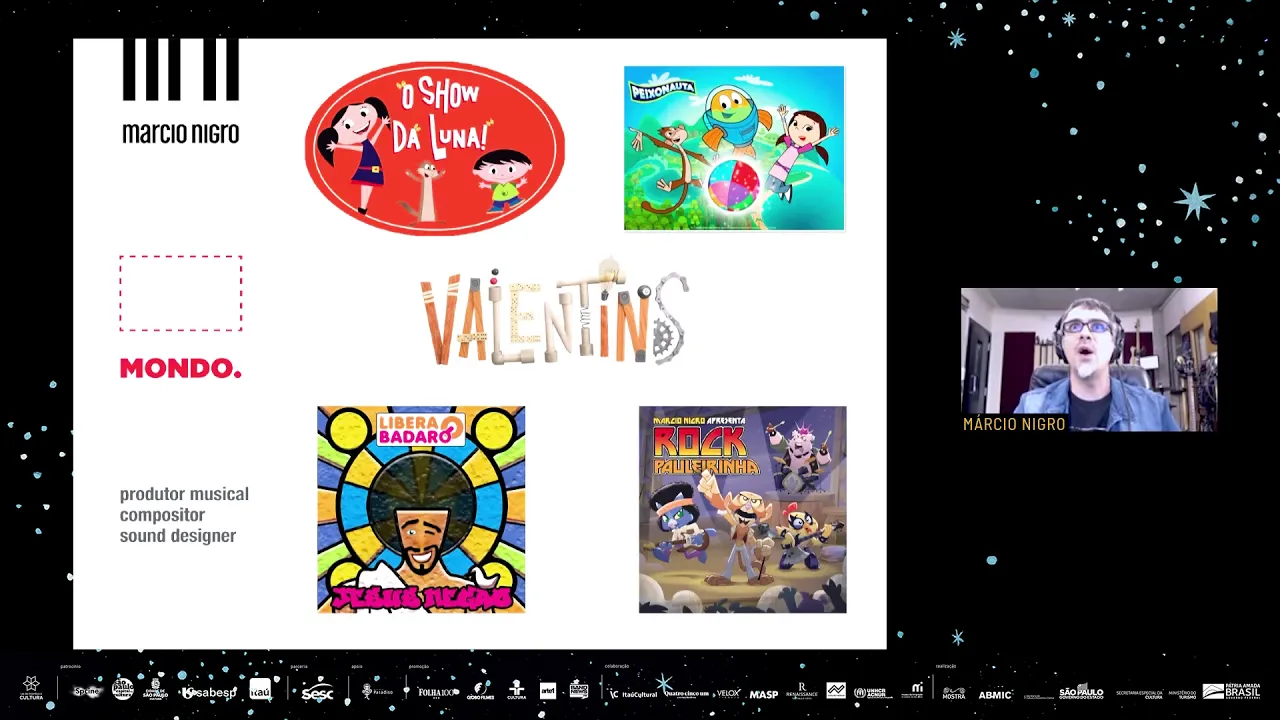Click the Folha 100 logo
Viewport: 1280px width, 720px height.
[437, 692]
